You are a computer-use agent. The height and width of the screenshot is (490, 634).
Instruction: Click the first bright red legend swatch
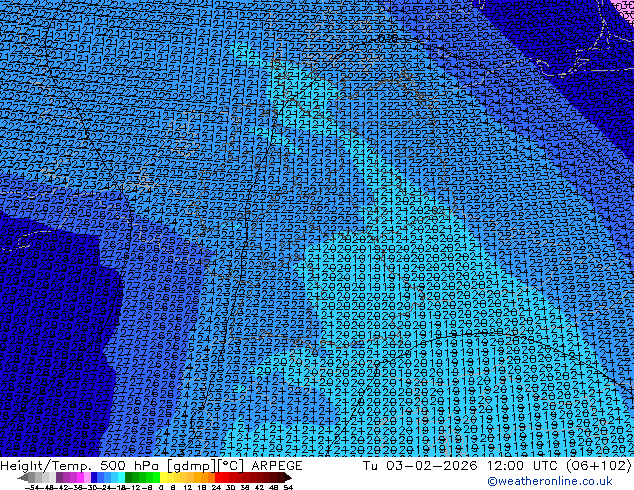pos(218,477)
